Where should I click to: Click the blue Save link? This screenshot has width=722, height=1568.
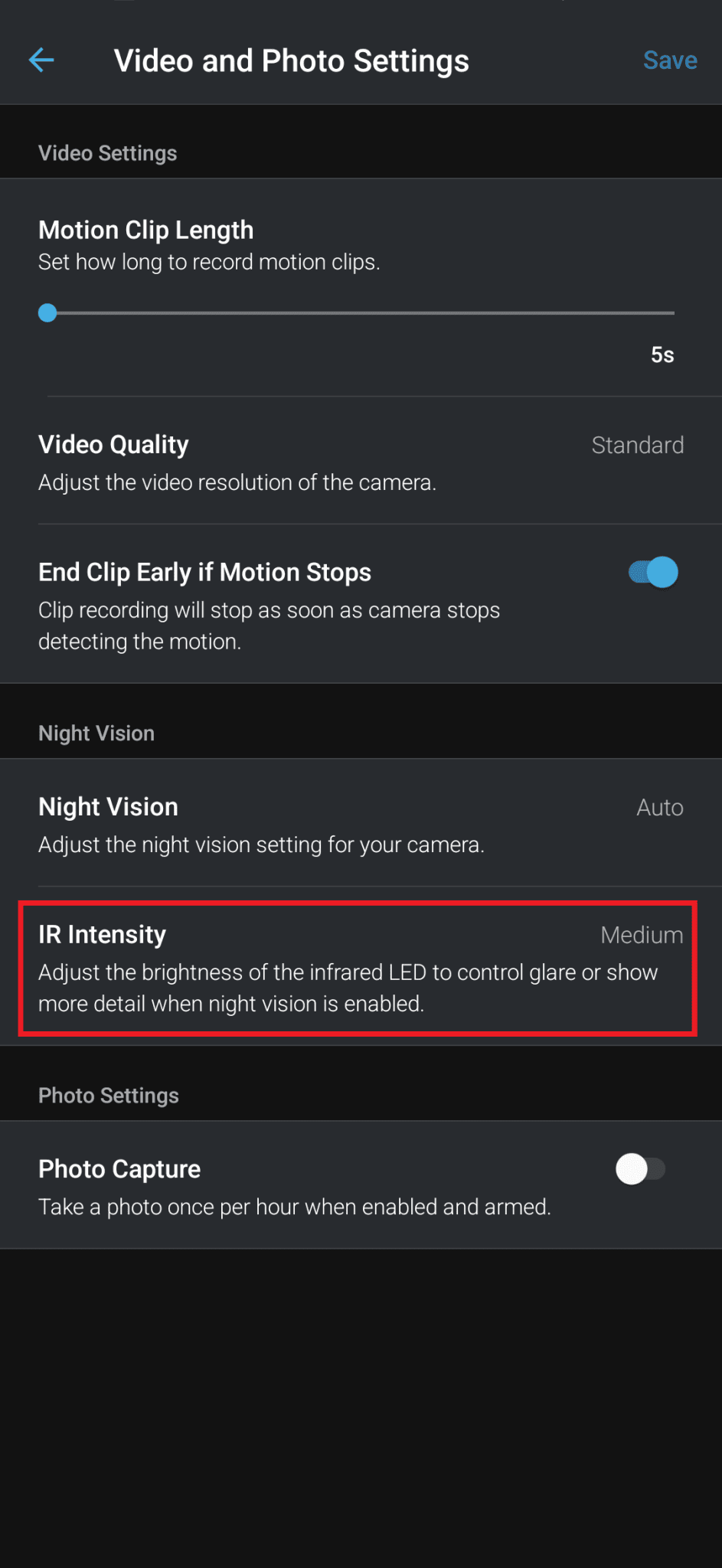coord(670,60)
